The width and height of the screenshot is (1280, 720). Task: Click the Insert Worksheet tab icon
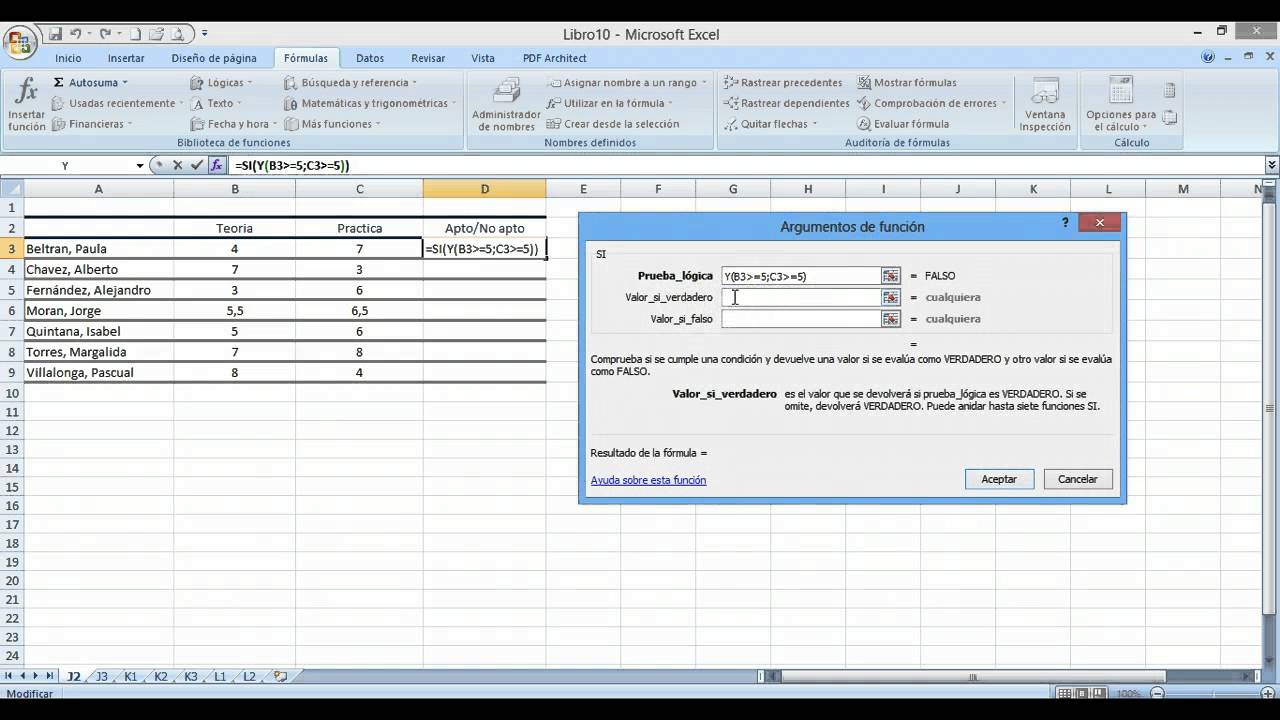pos(280,676)
